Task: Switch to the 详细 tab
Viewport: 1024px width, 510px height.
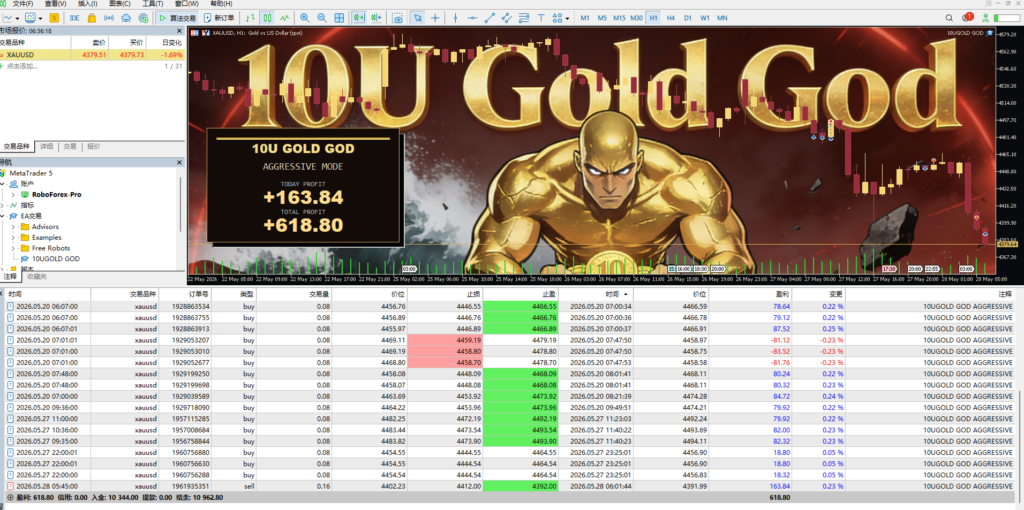Action: (46, 147)
